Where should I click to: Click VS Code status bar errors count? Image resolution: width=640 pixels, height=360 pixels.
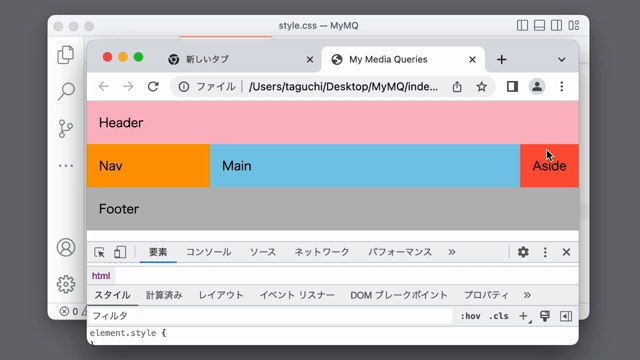[69, 311]
